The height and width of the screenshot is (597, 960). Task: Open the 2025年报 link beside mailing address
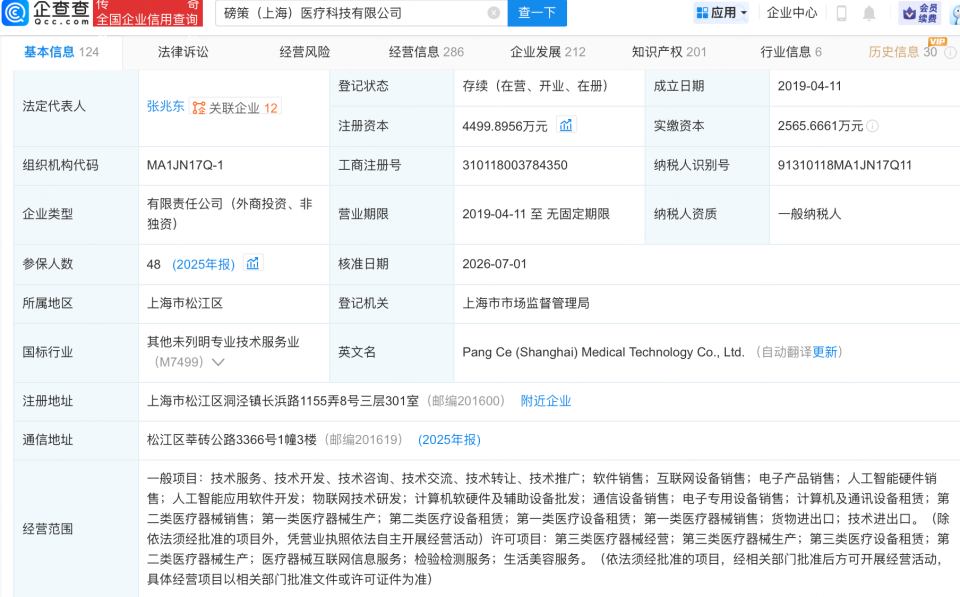pos(449,440)
